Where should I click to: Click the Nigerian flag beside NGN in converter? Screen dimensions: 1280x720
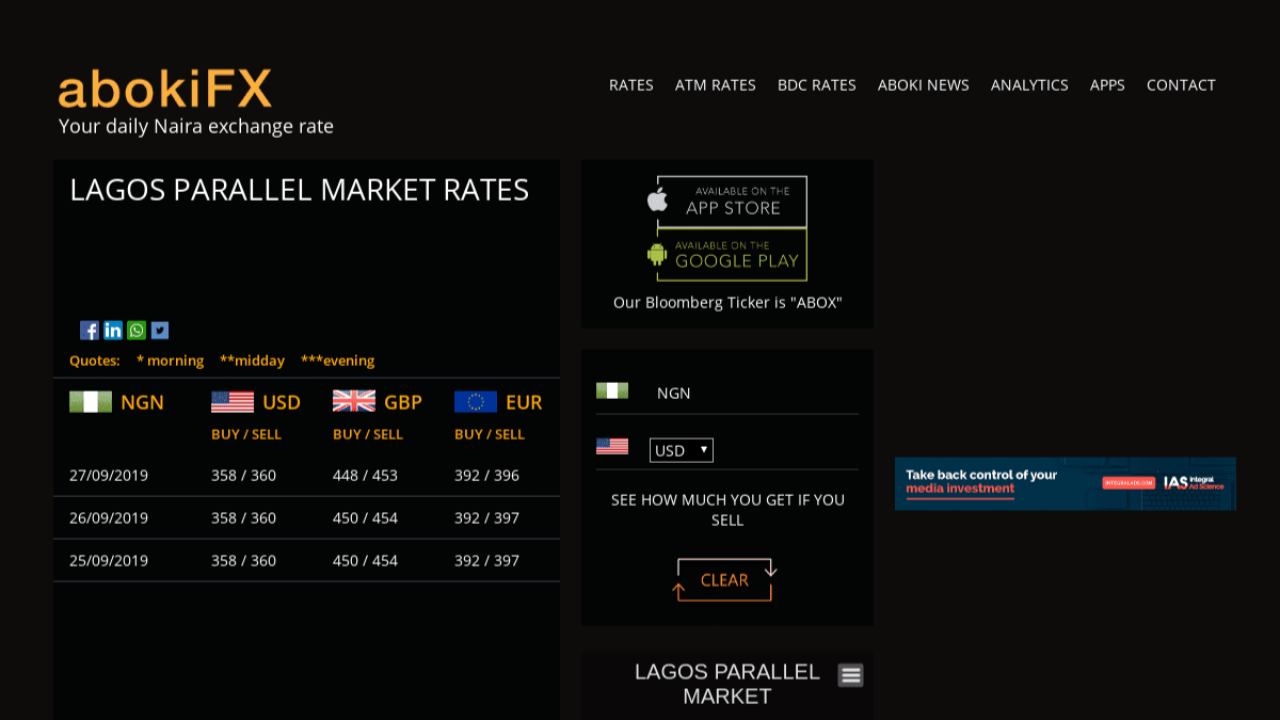click(612, 391)
